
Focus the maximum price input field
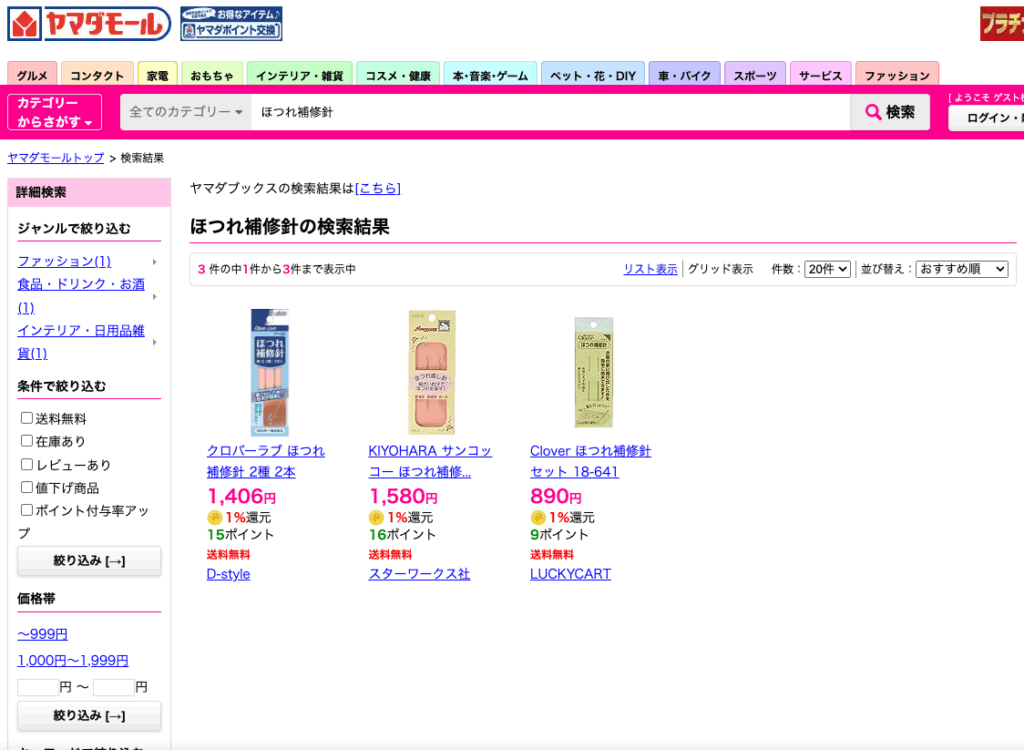[114, 687]
